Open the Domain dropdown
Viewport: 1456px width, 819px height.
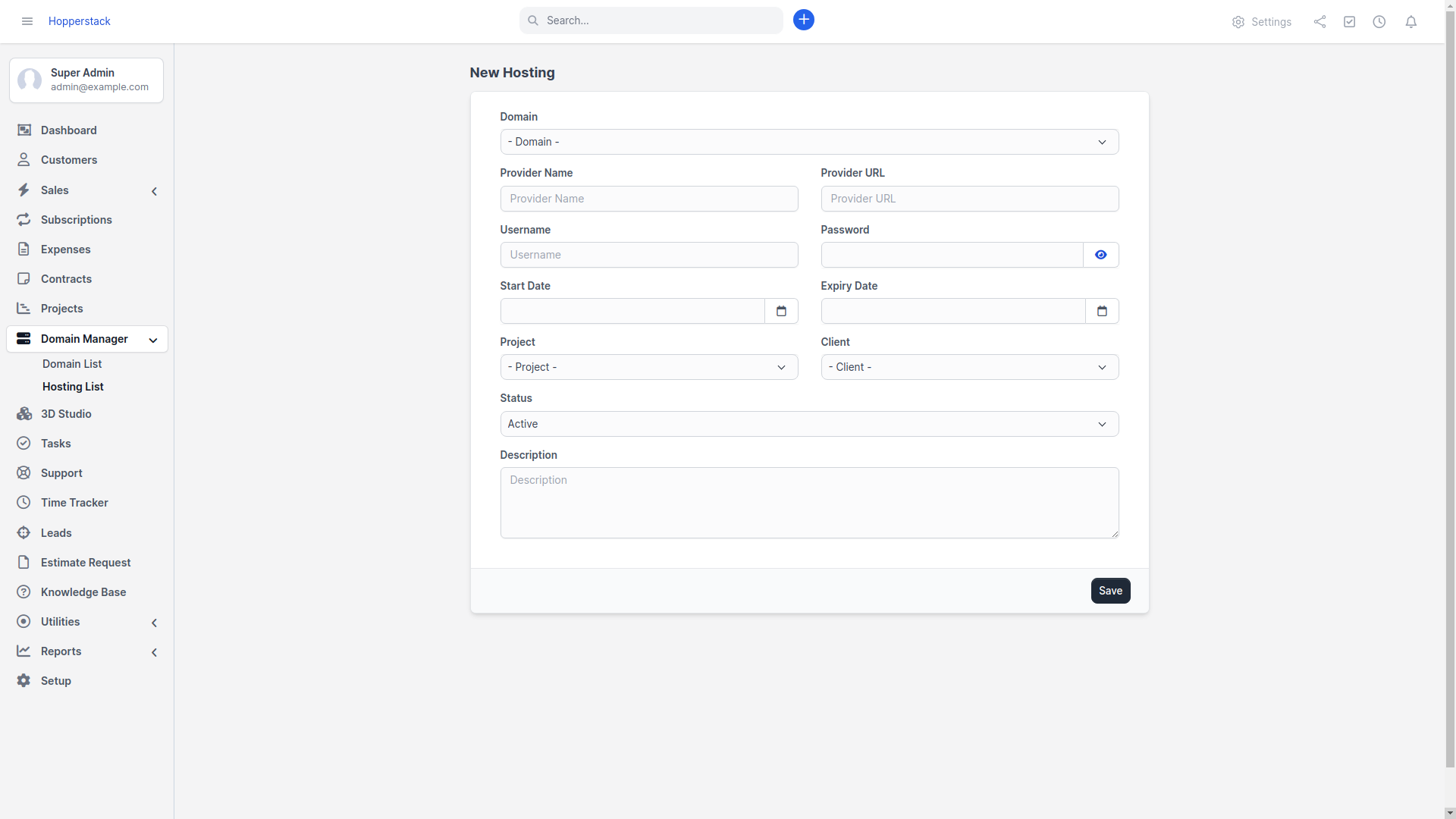(809, 142)
